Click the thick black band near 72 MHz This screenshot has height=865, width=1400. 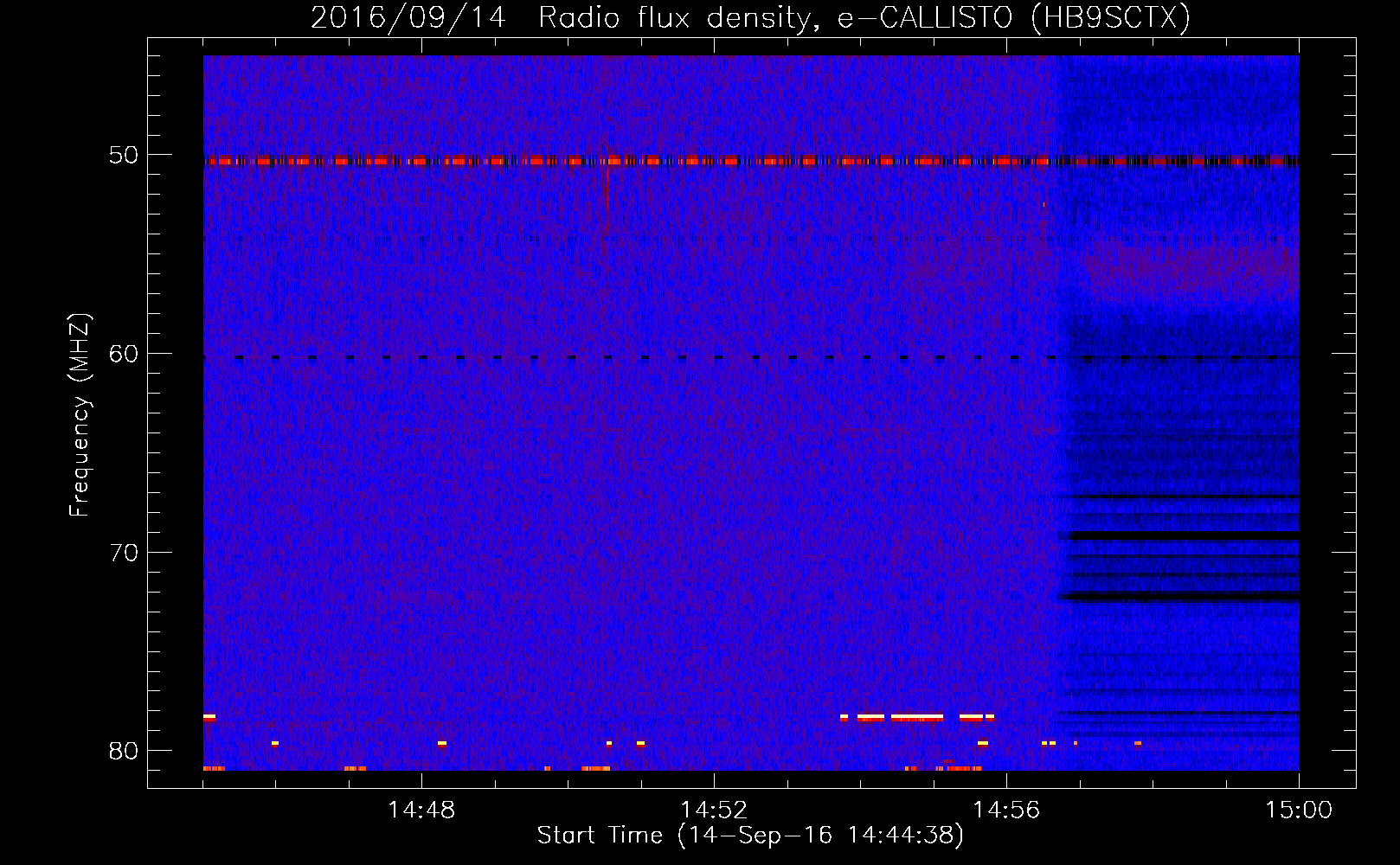[x=1178, y=597]
